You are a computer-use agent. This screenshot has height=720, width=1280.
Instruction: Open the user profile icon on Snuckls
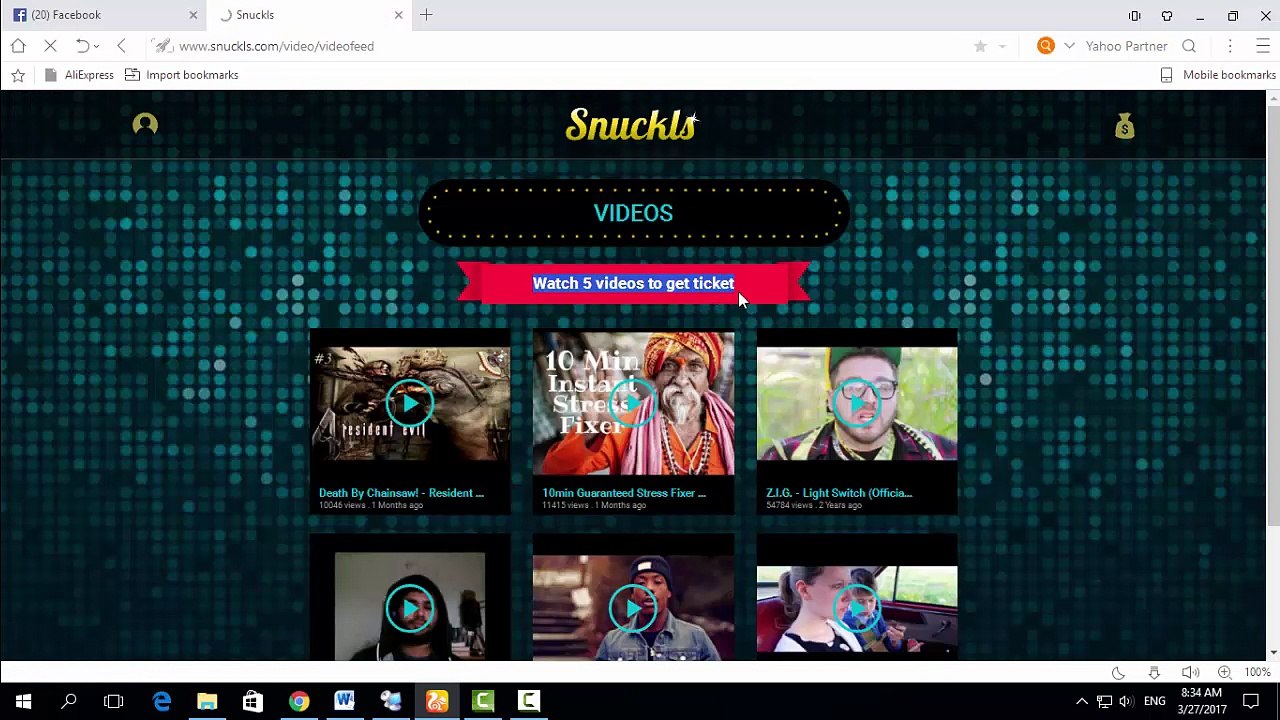point(145,124)
